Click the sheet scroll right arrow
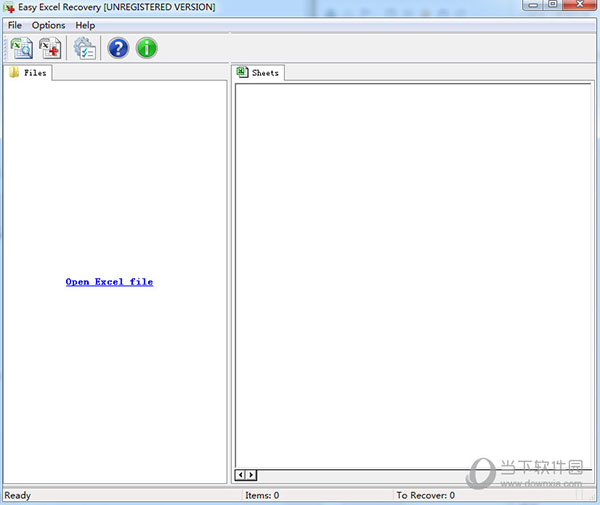 coord(251,475)
